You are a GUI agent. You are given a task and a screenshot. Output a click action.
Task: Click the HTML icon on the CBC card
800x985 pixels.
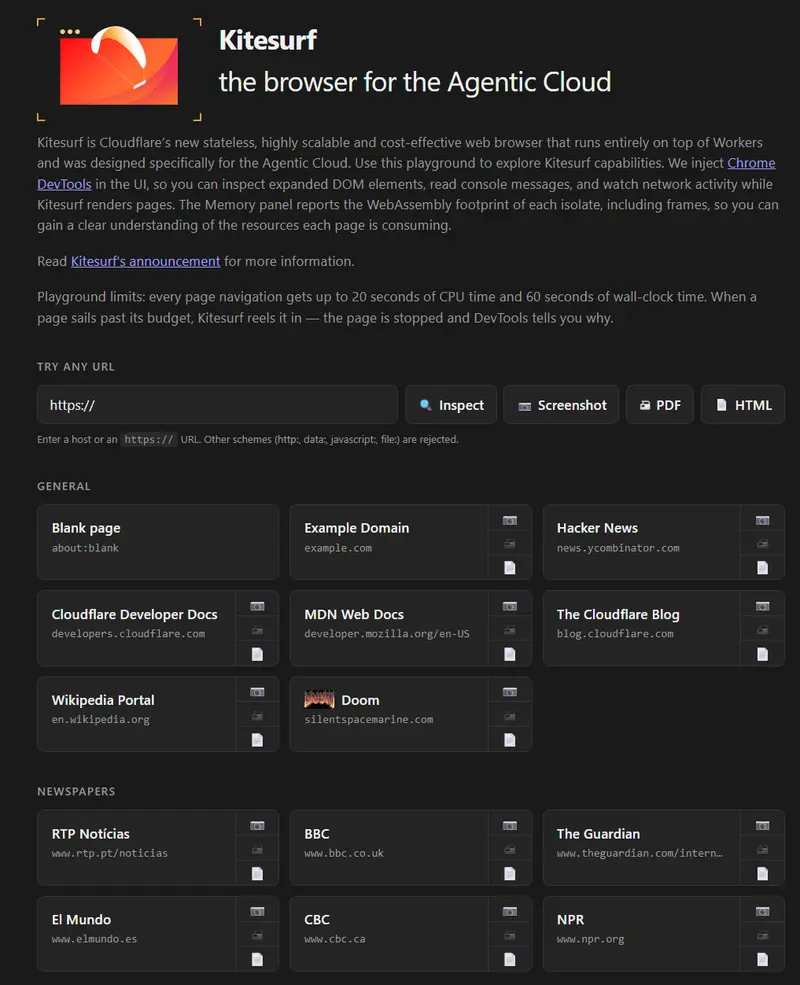click(x=510, y=959)
